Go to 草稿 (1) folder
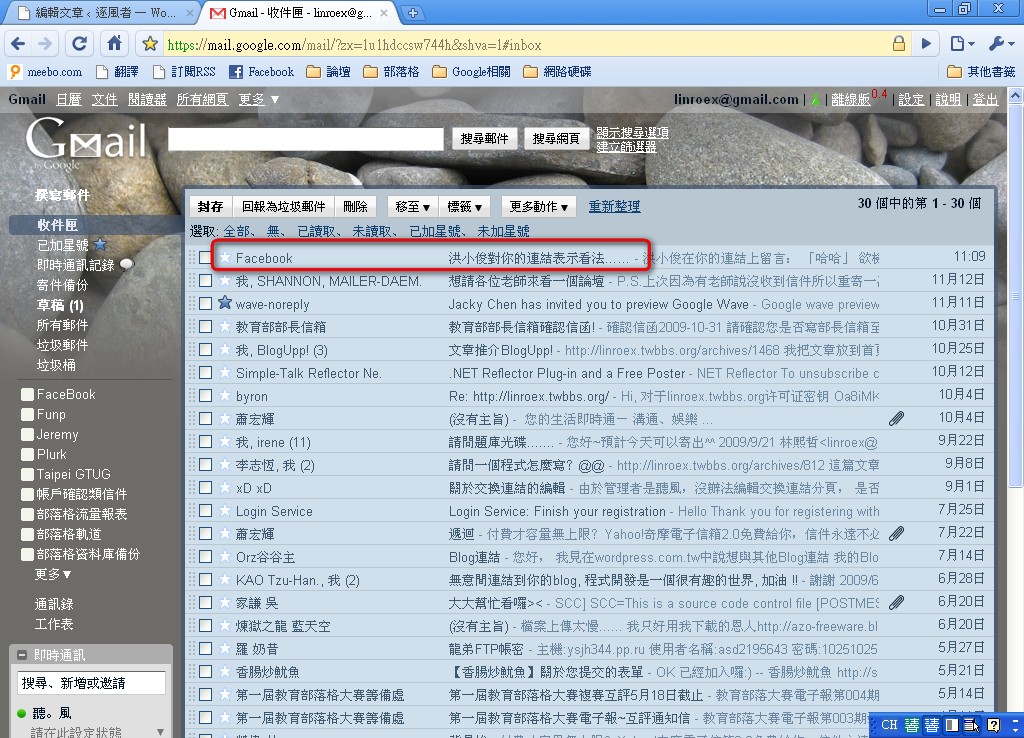Screen dimensions: 1024x738 click(60, 305)
